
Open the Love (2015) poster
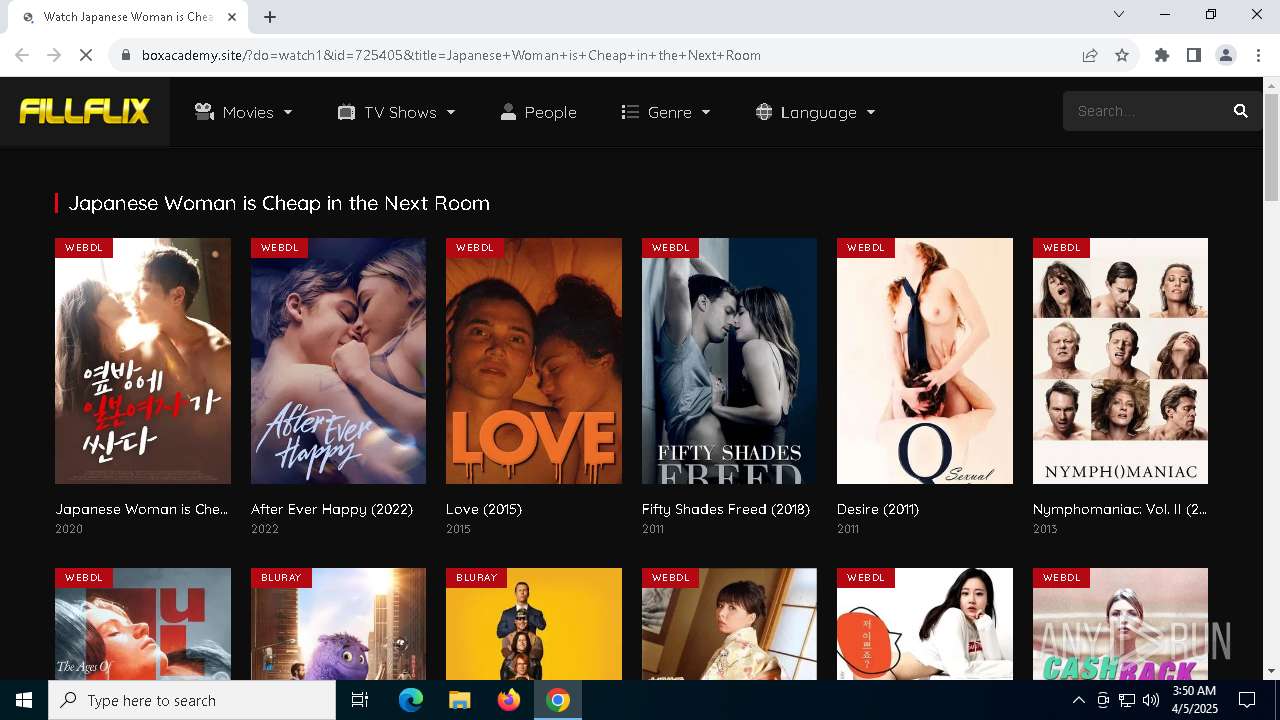tap(534, 361)
